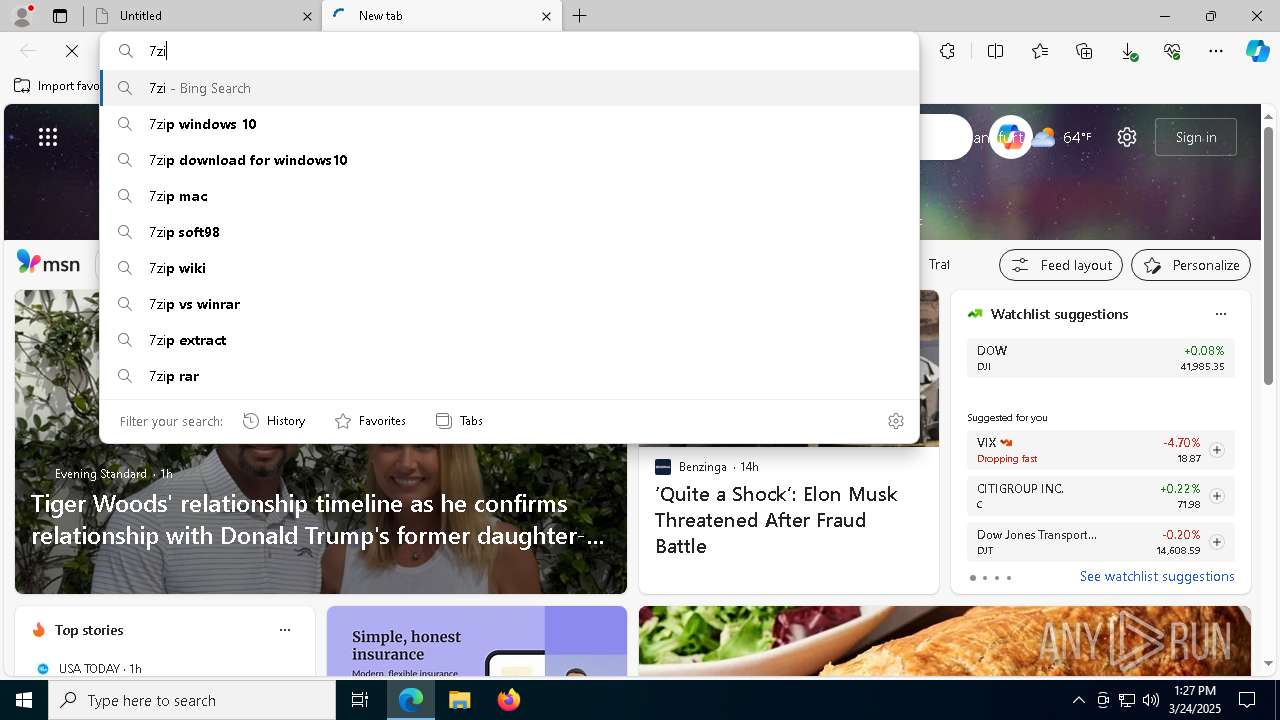Open the Feed layout options
This screenshot has height=720, width=1280.
(1061, 265)
